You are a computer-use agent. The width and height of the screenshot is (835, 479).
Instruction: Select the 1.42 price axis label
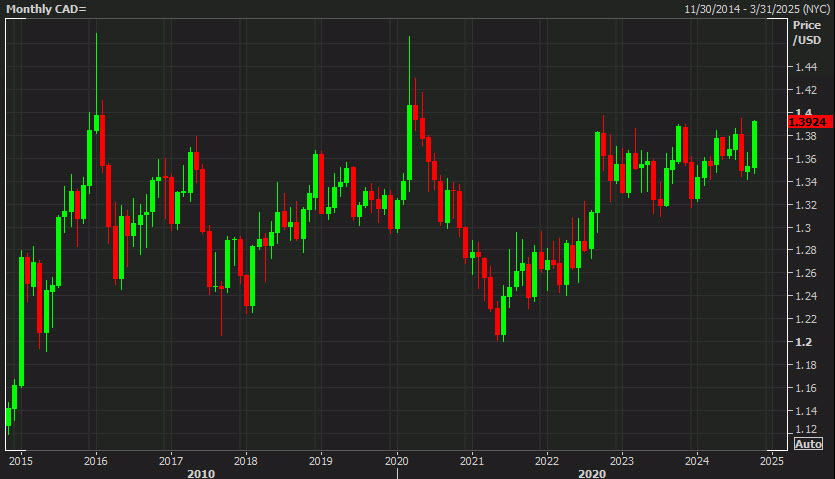(x=806, y=90)
